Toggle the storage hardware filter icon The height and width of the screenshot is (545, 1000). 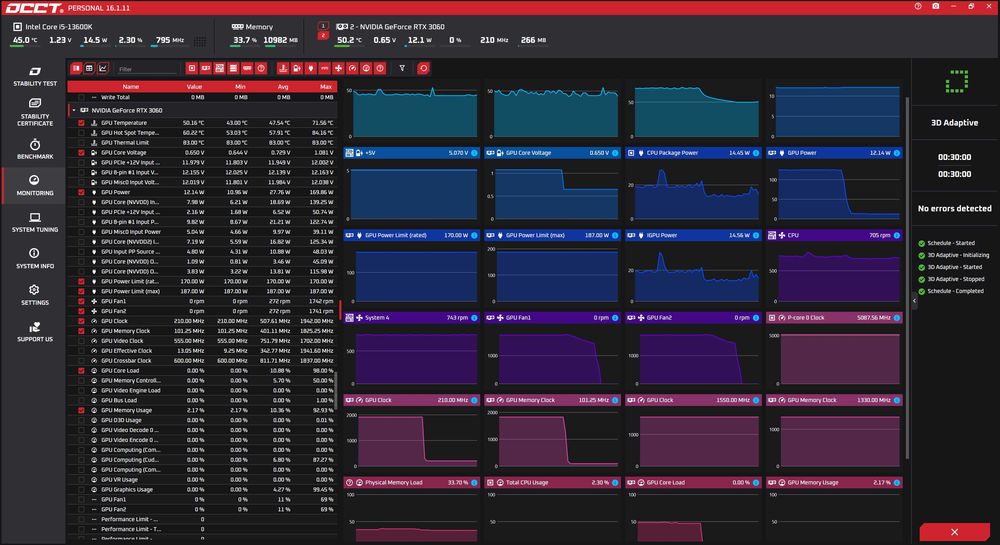(233, 68)
